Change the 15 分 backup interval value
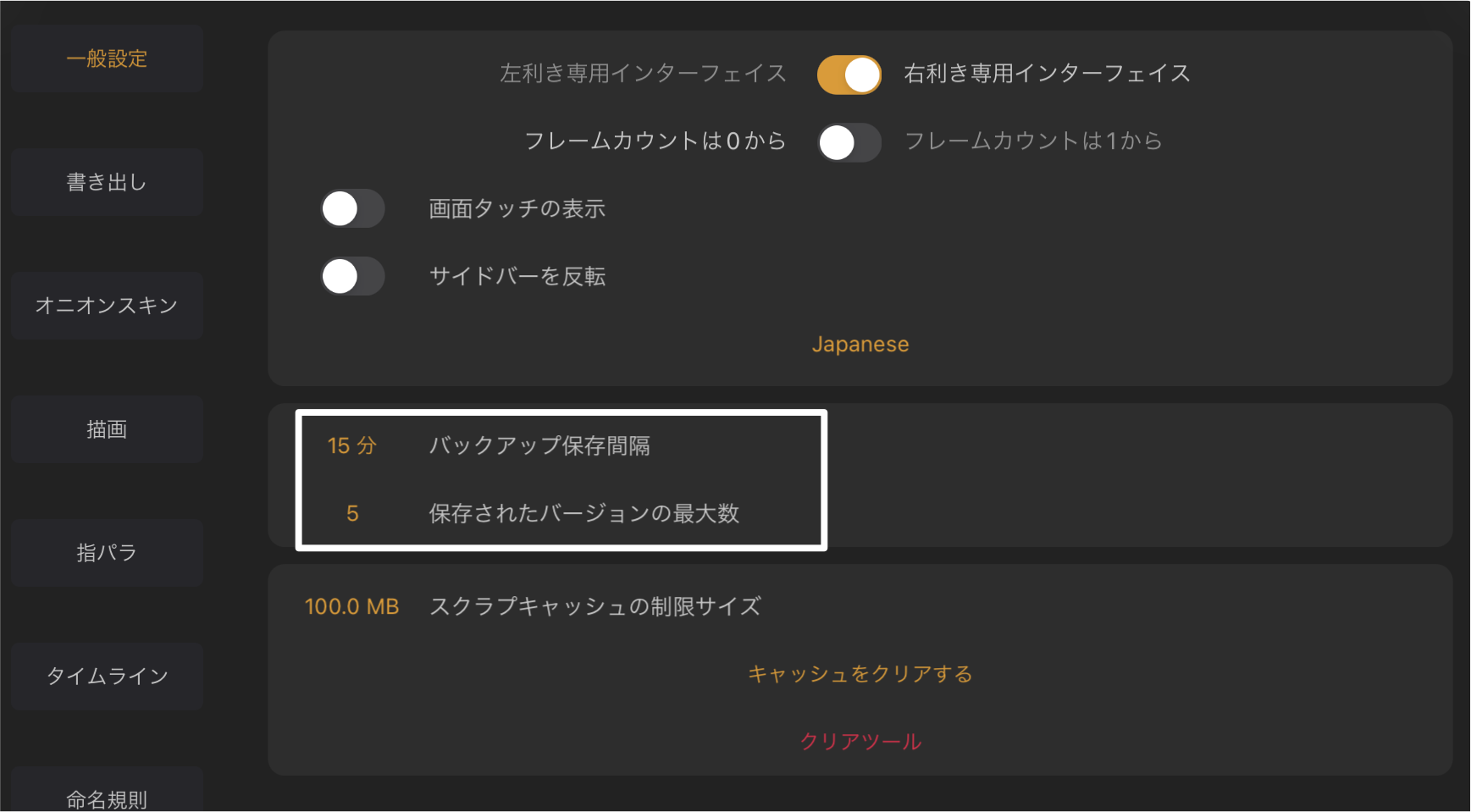Image resolution: width=1471 pixels, height=812 pixels. 351,446
